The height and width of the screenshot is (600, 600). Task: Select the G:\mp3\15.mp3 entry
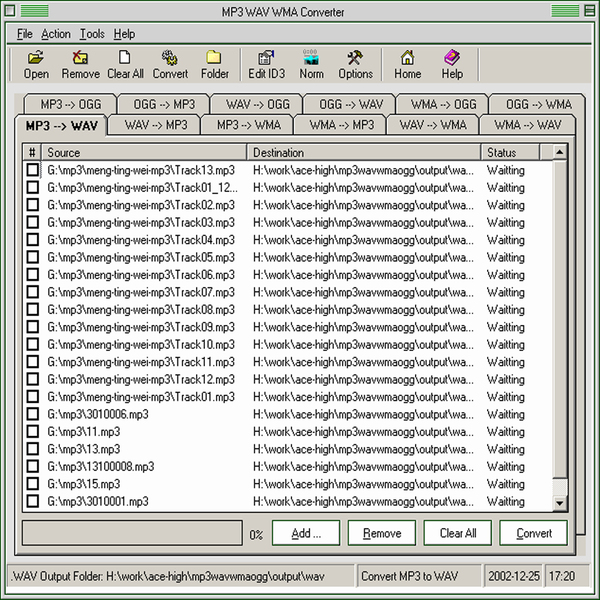click(83, 484)
